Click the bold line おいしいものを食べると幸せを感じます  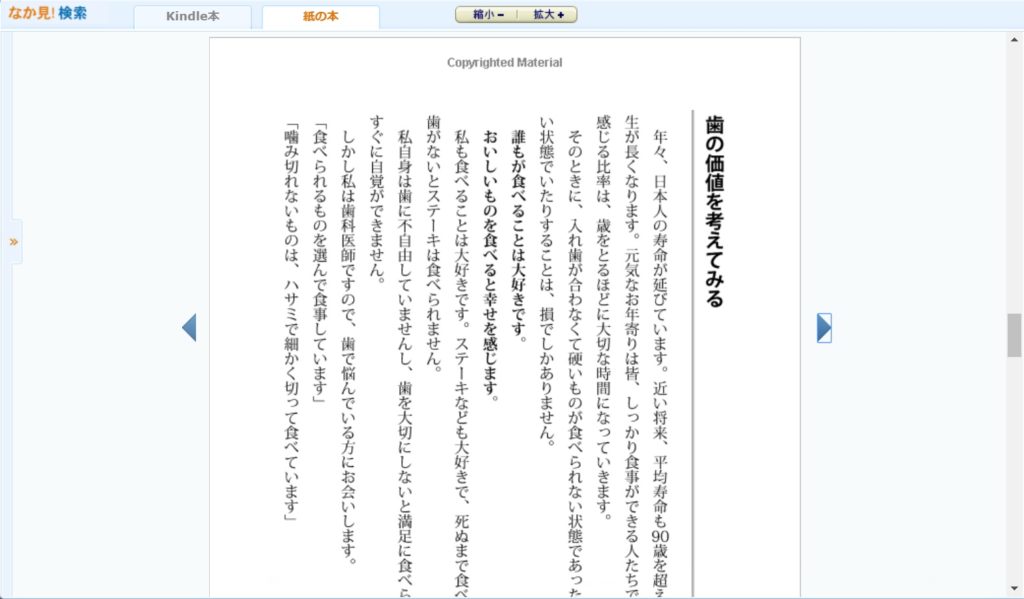tap(490, 265)
